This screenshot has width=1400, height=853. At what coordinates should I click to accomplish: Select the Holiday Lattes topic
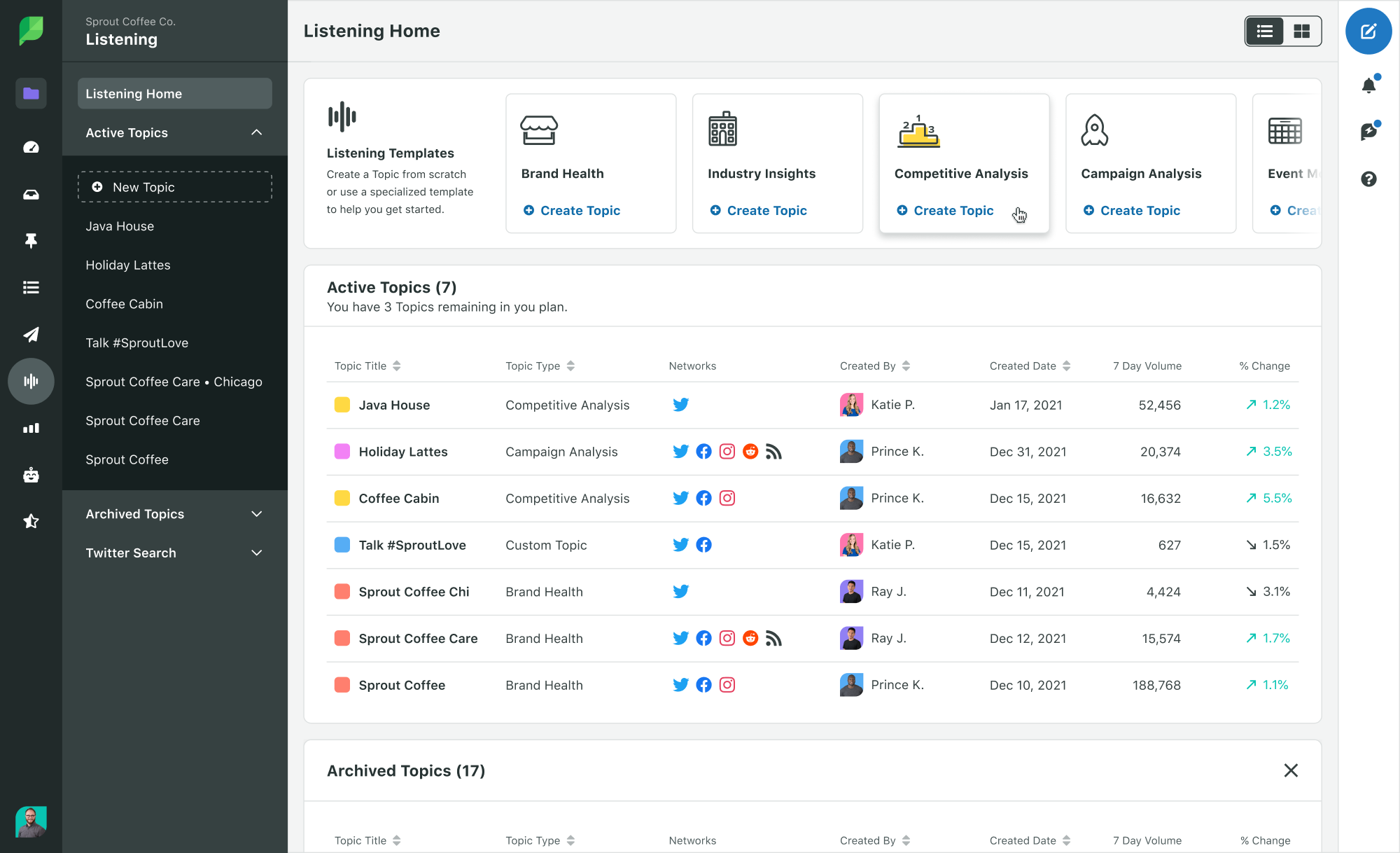403,451
